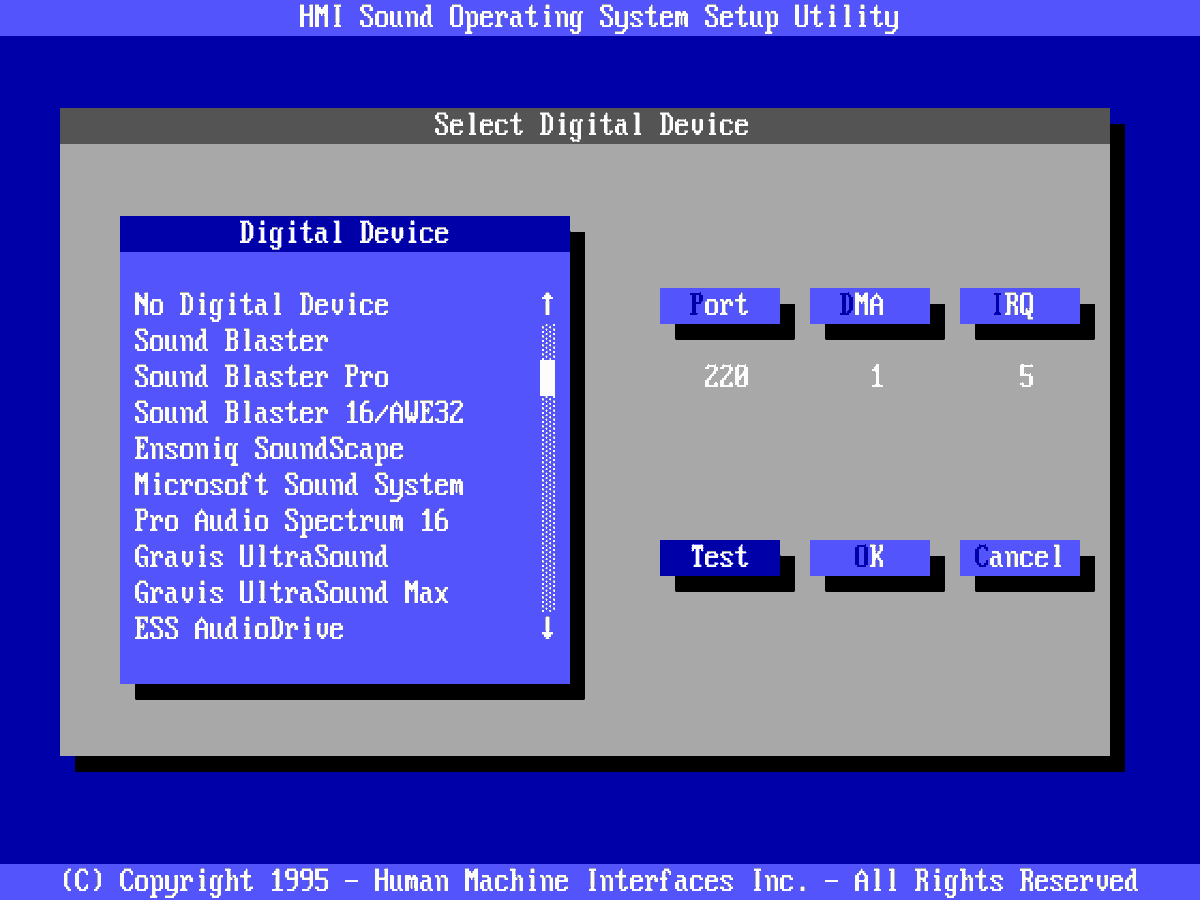The height and width of the screenshot is (900, 1200).
Task: Click the IRQ value 5
Action: pos(1026,377)
